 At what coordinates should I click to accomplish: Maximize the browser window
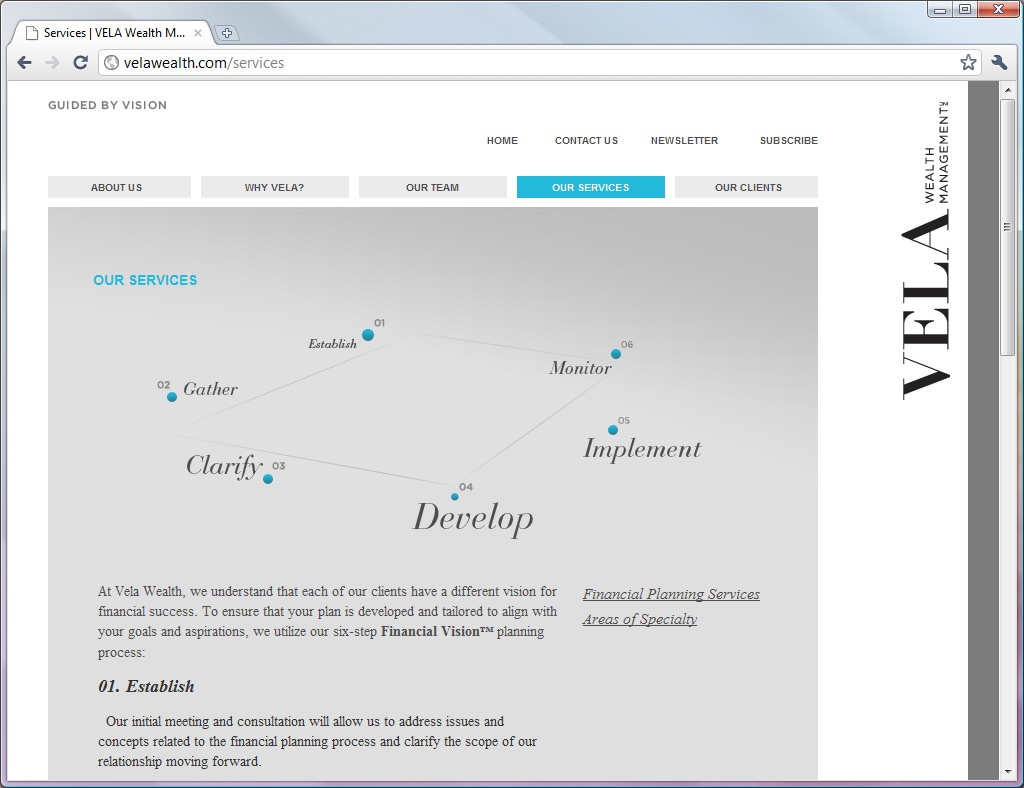pos(965,10)
